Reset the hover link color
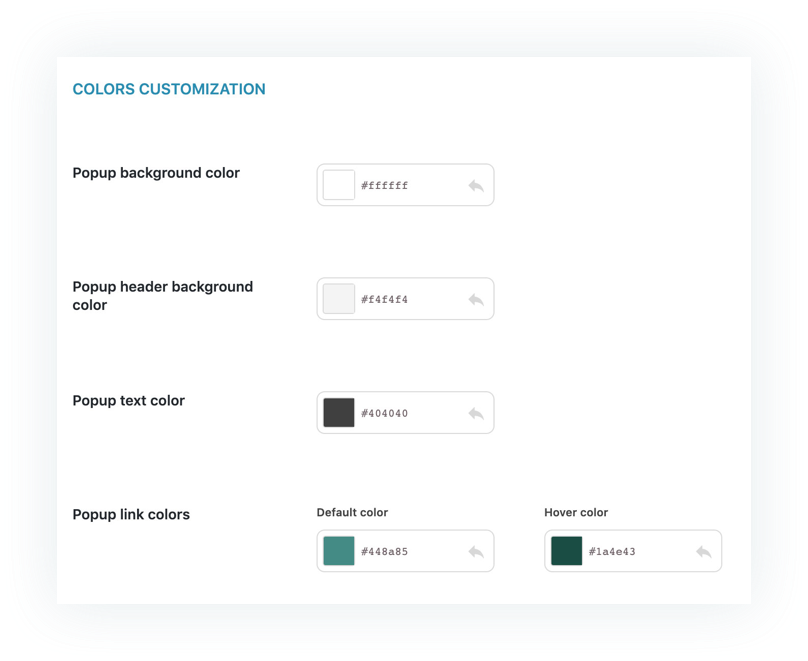 pyautogui.click(x=704, y=552)
